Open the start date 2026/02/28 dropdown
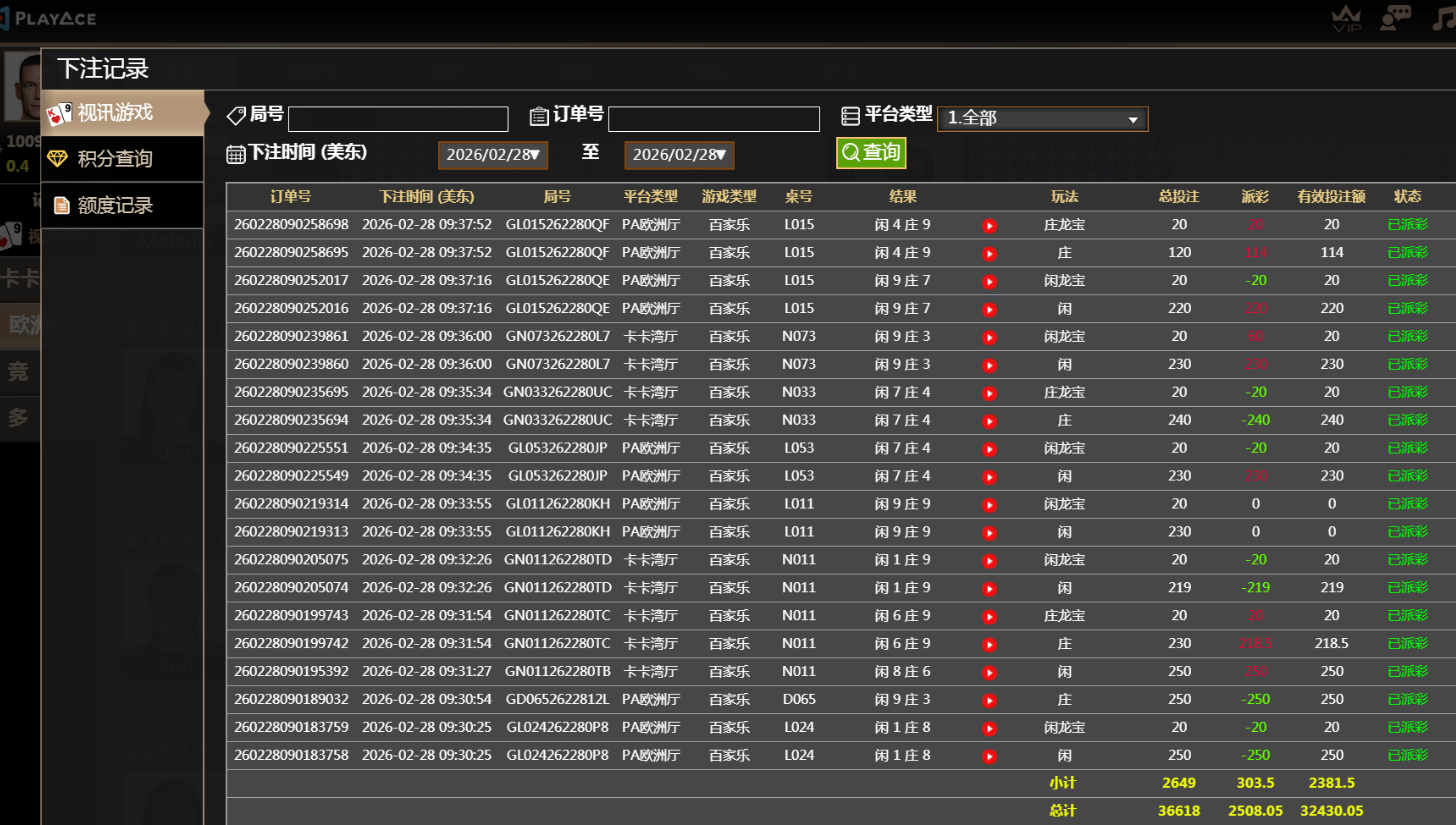Screen dimensions: 1456x825 492,154
